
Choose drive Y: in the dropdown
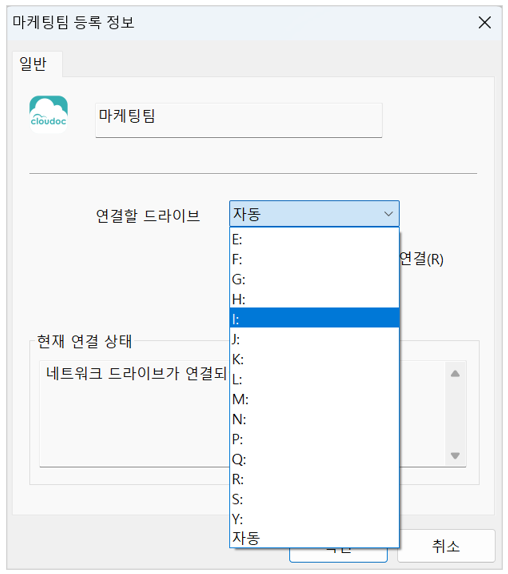tap(314, 519)
